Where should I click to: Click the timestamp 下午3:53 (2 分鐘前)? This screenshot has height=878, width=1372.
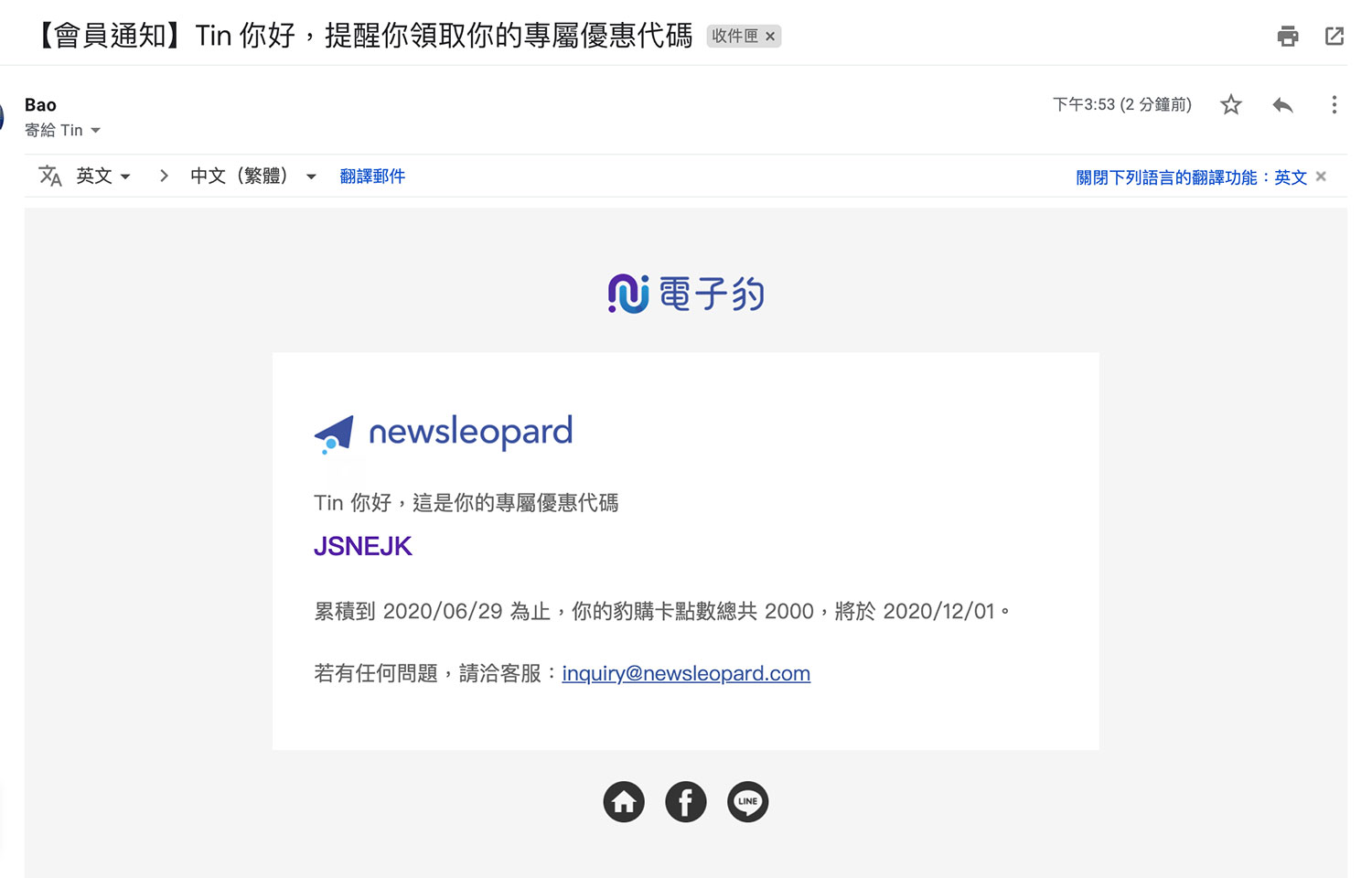coord(1122,105)
